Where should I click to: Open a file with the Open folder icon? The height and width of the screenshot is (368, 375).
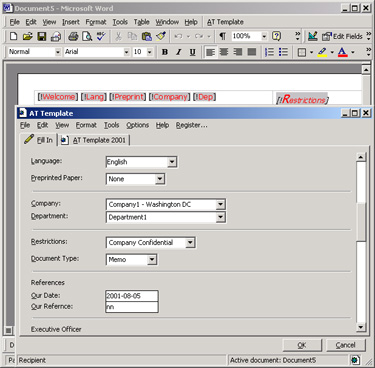28,36
